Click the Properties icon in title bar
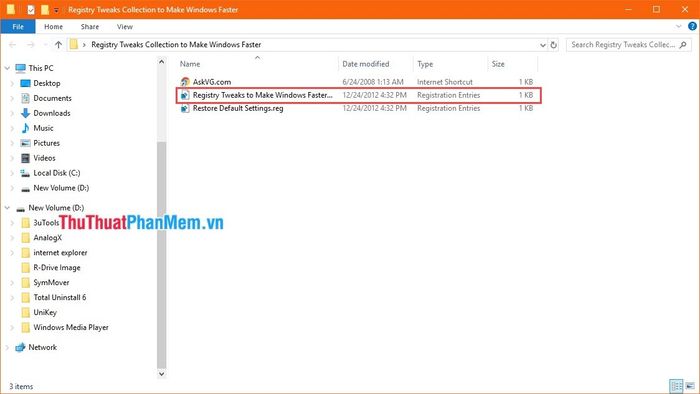 pyautogui.click(x=31, y=9)
